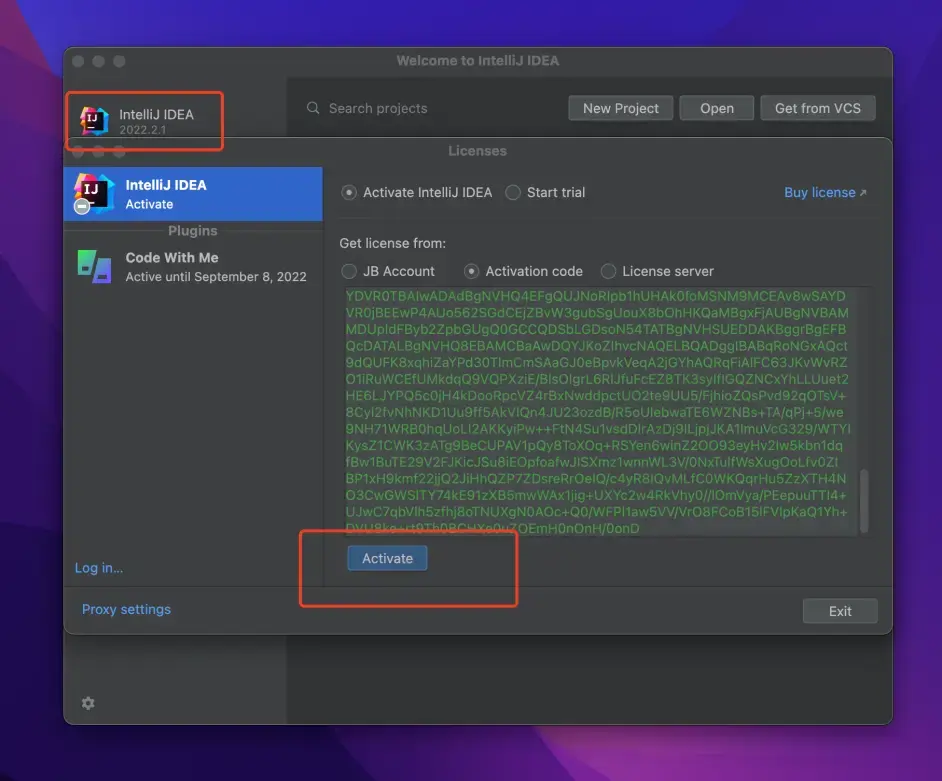Click the search magnifier icon
The height and width of the screenshot is (781, 942).
(x=313, y=108)
